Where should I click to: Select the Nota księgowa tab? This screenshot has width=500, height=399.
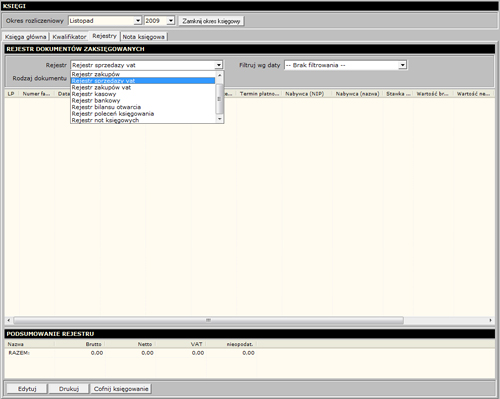[x=143, y=37]
